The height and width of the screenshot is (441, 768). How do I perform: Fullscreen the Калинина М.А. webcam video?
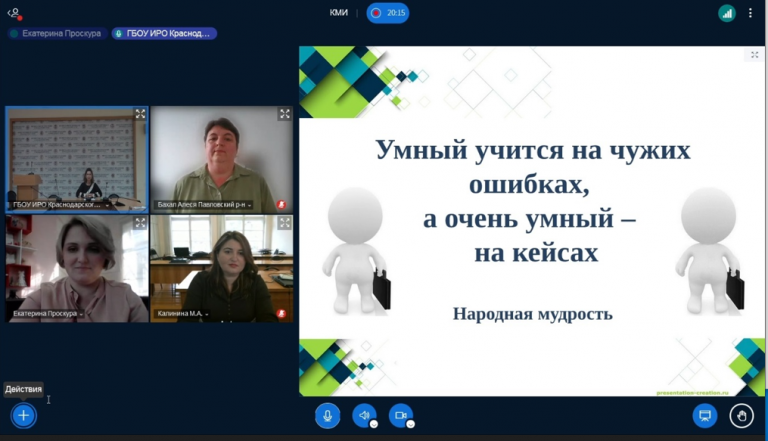coord(284,223)
